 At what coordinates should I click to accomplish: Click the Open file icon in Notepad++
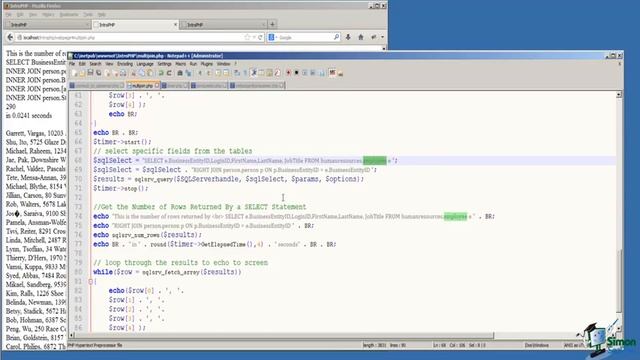pyautogui.click(x=82, y=73)
